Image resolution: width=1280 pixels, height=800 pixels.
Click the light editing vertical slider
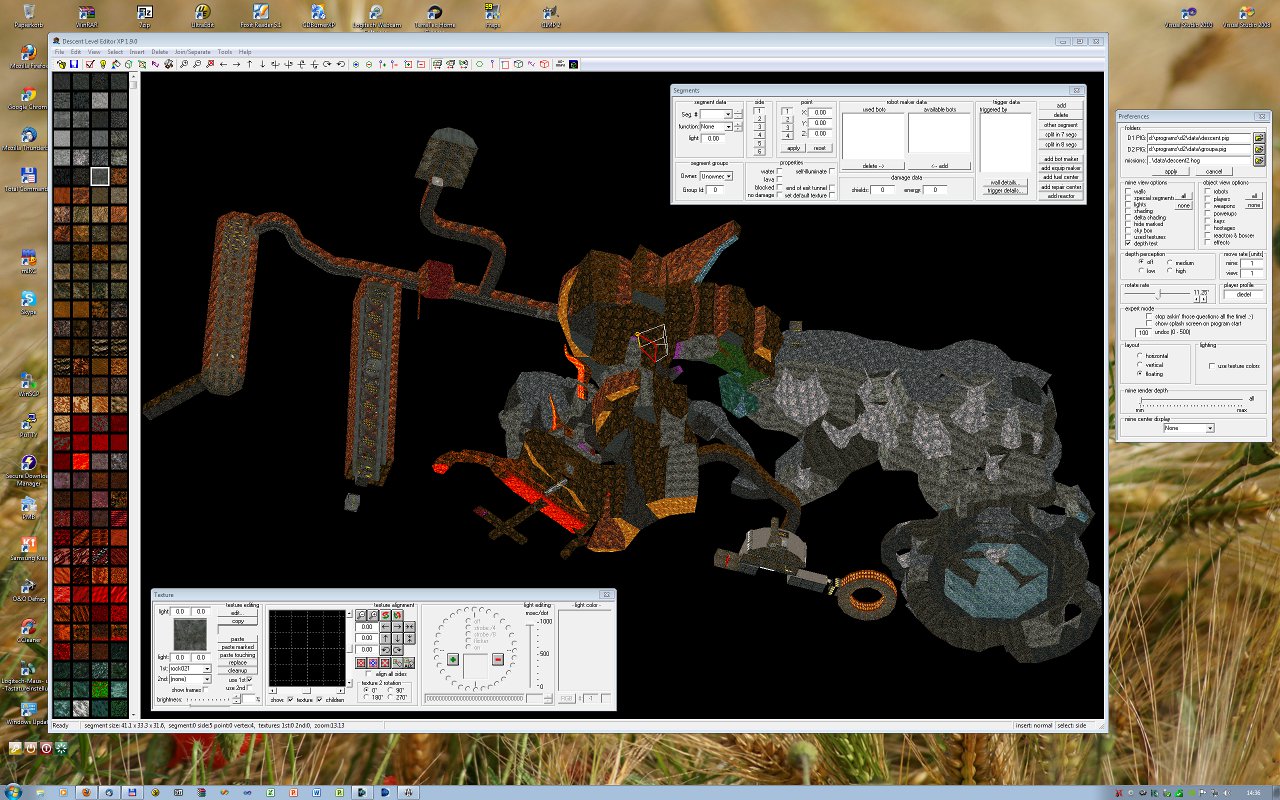(529, 655)
